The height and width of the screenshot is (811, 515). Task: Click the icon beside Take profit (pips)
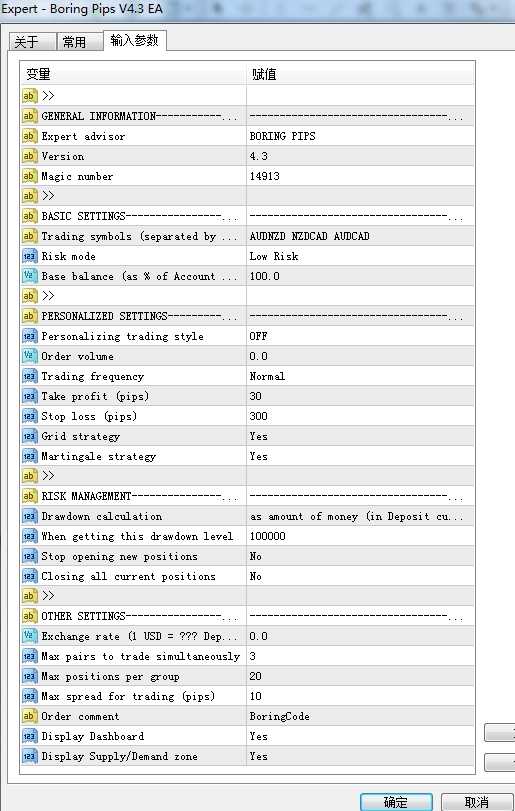pyautogui.click(x=29, y=396)
